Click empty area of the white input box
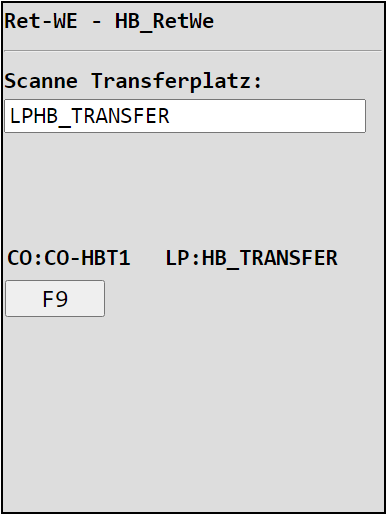Screen dimensions: 387x515 coord(267,116)
